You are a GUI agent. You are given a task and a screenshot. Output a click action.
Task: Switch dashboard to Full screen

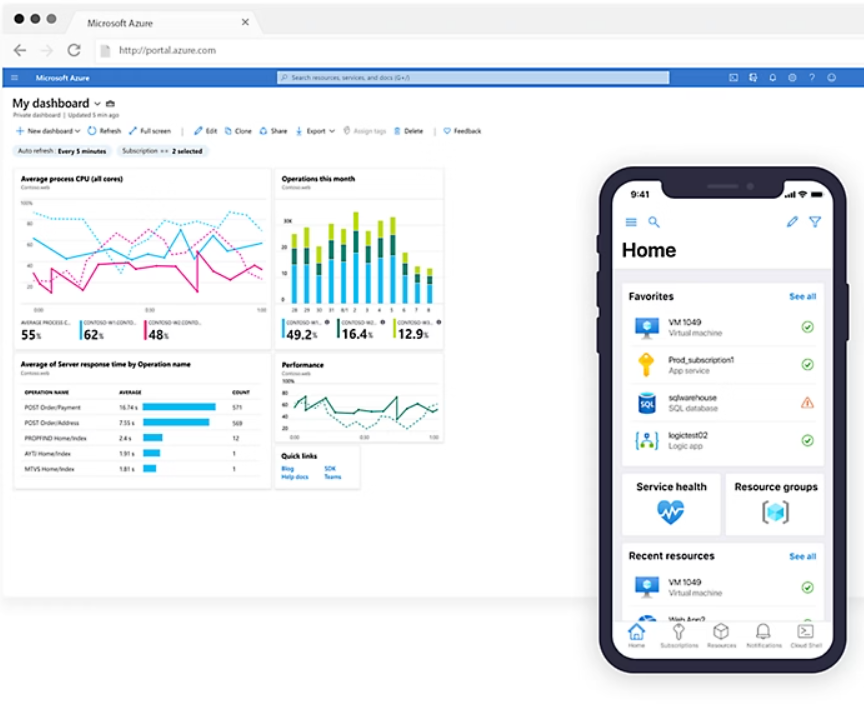pyautogui.click(x=150, y=131)
